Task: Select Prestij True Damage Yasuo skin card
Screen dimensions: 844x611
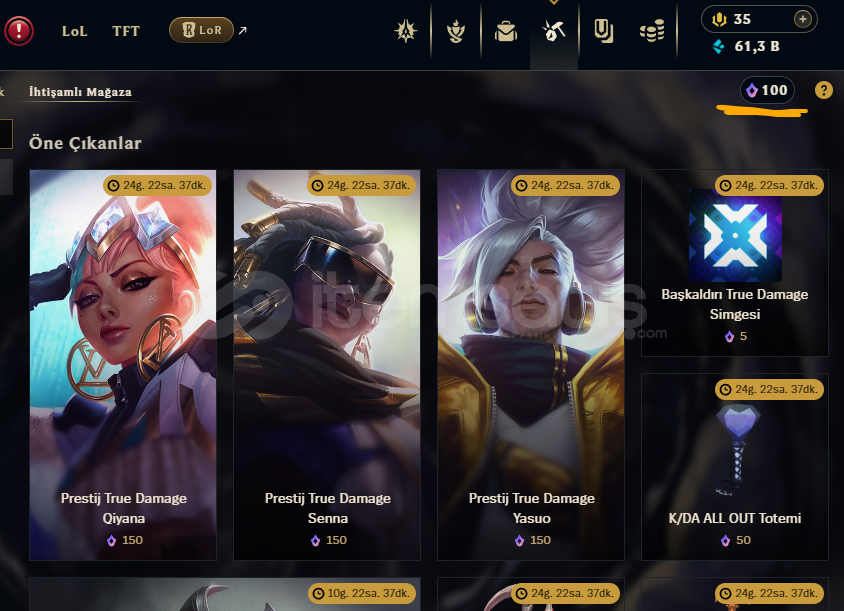Action: [531, 365]
